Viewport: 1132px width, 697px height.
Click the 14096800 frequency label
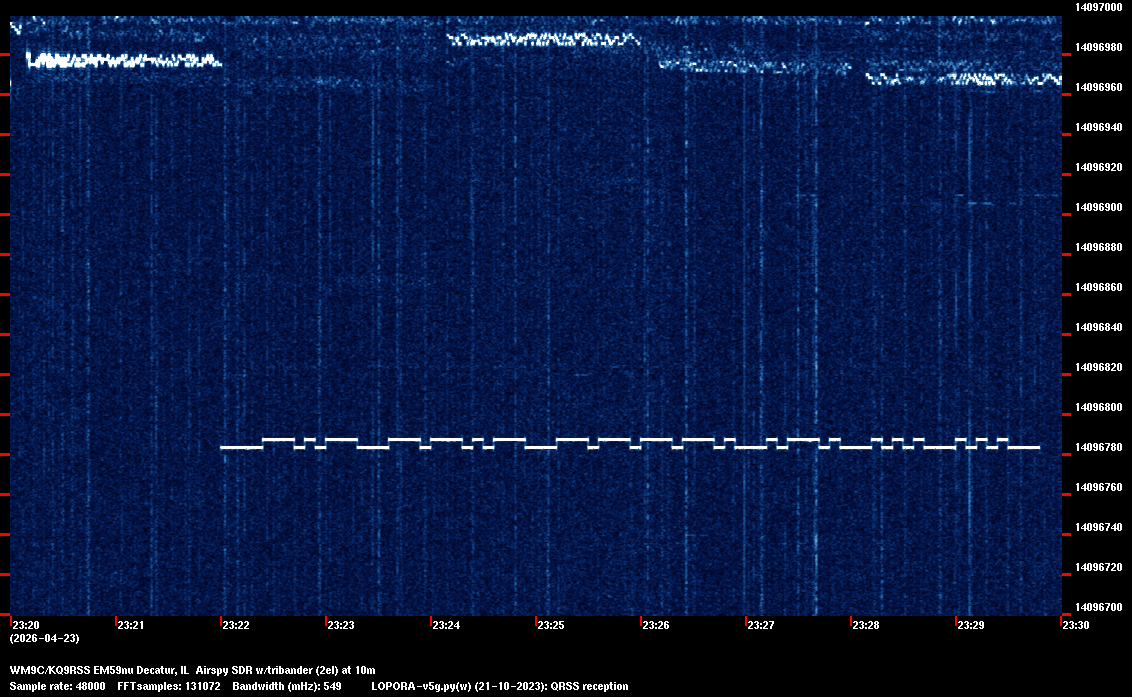click(x=1098, y=407)
